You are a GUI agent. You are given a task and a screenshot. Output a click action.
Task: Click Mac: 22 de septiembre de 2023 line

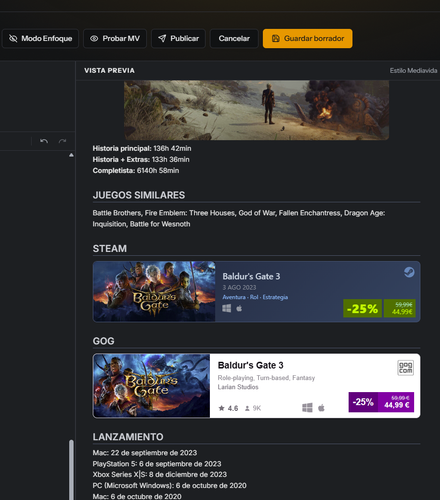[x=145, y=453]
